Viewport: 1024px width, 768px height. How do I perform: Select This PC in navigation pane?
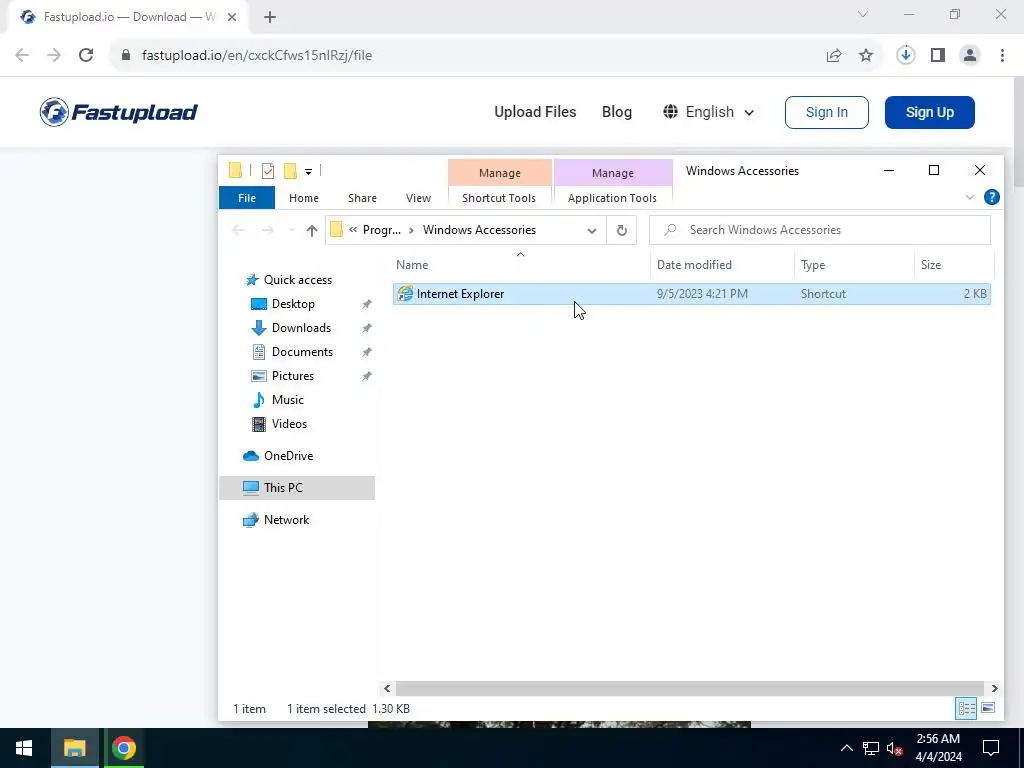click(x=296, y=488)
